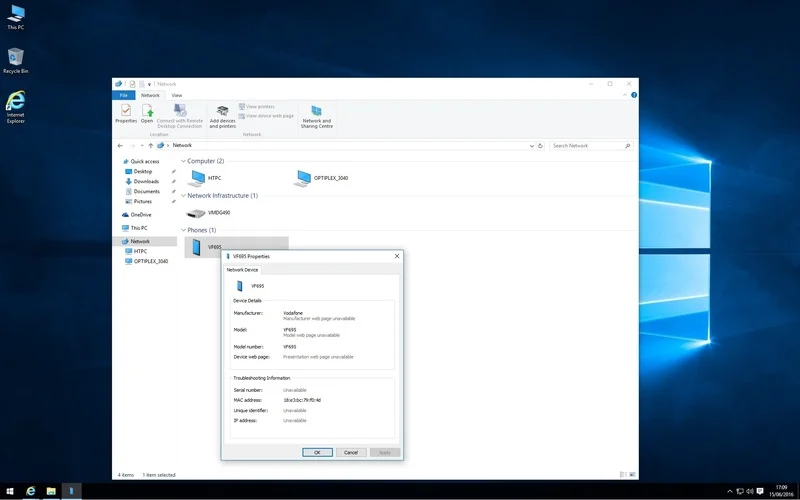Click the Properties ribbon icon
Screen dimensions: 800x500
pyautogui.click(x=126, y=113)
